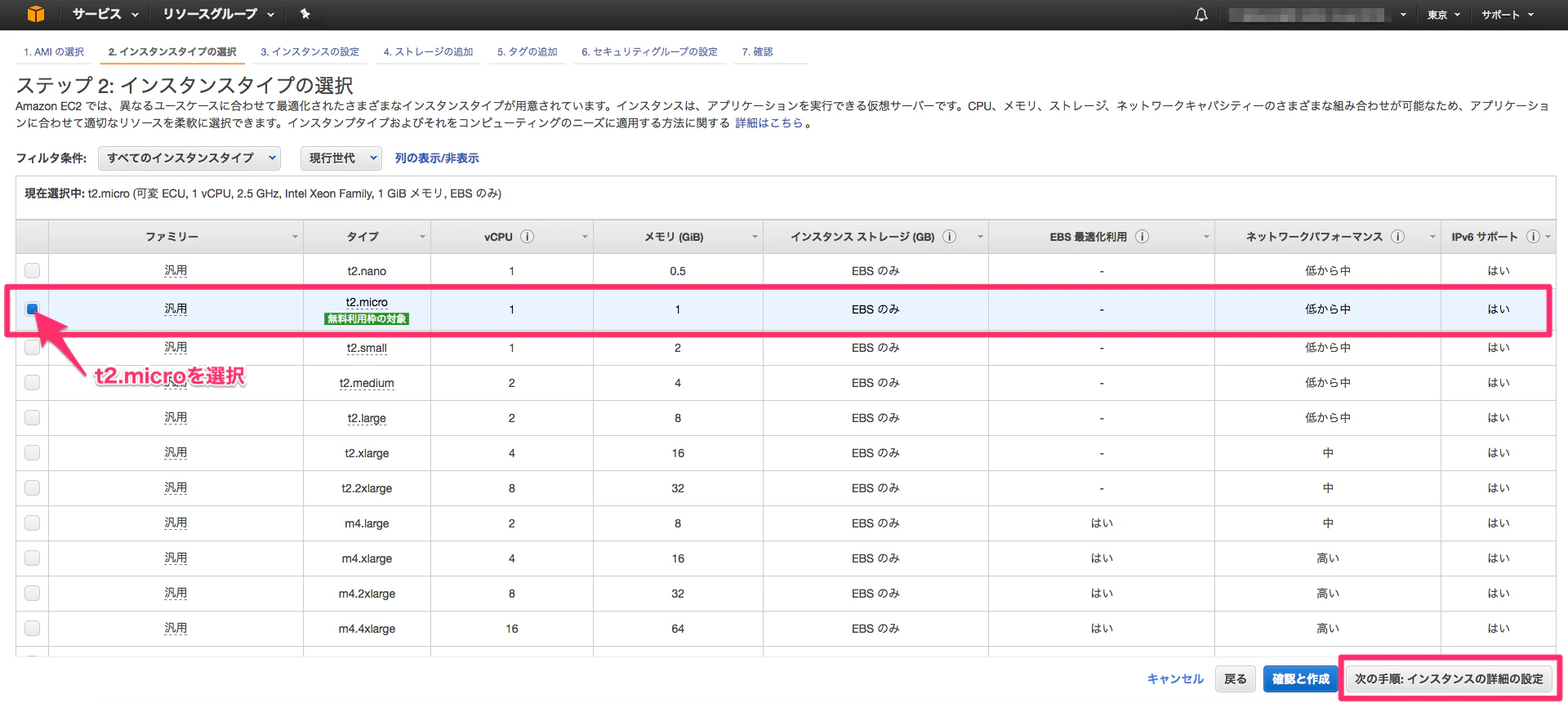Uncheck the t2.micro row checkbox
1568x703 pixels.
coord(32,309)
